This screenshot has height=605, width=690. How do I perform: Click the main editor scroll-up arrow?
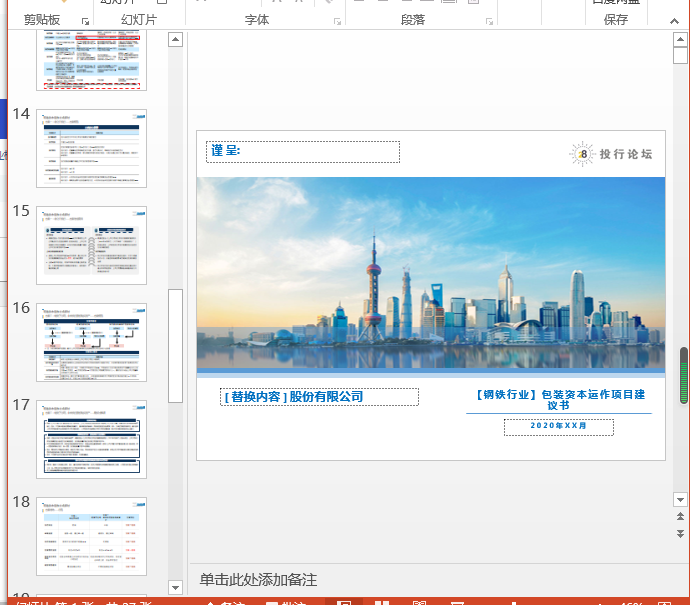pos(680,40)
